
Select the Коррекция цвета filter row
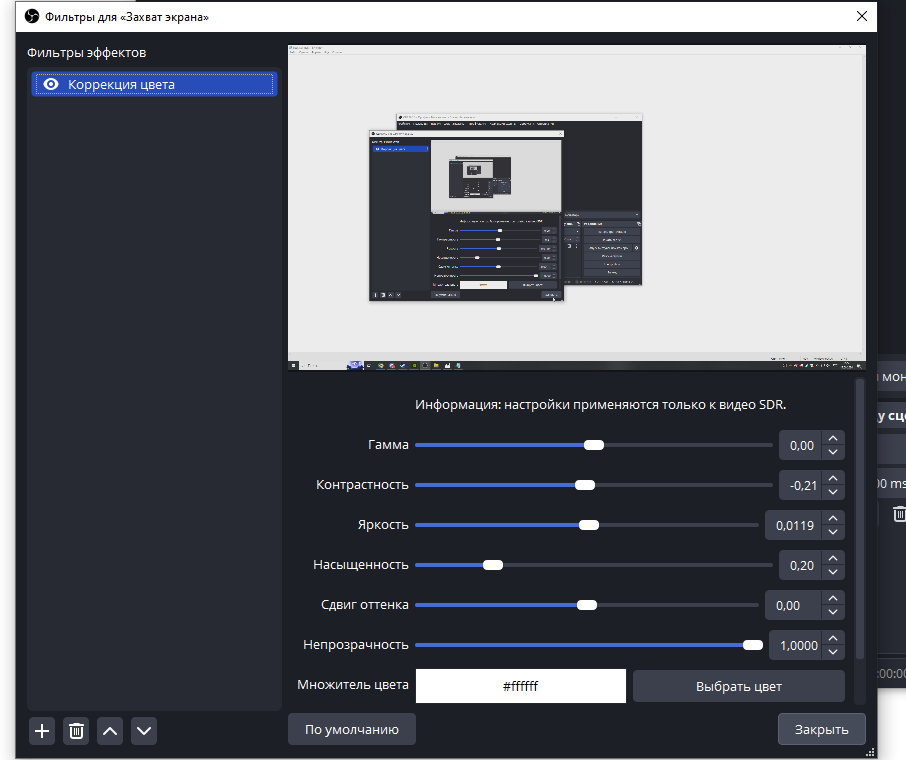[x=154, y=84]
